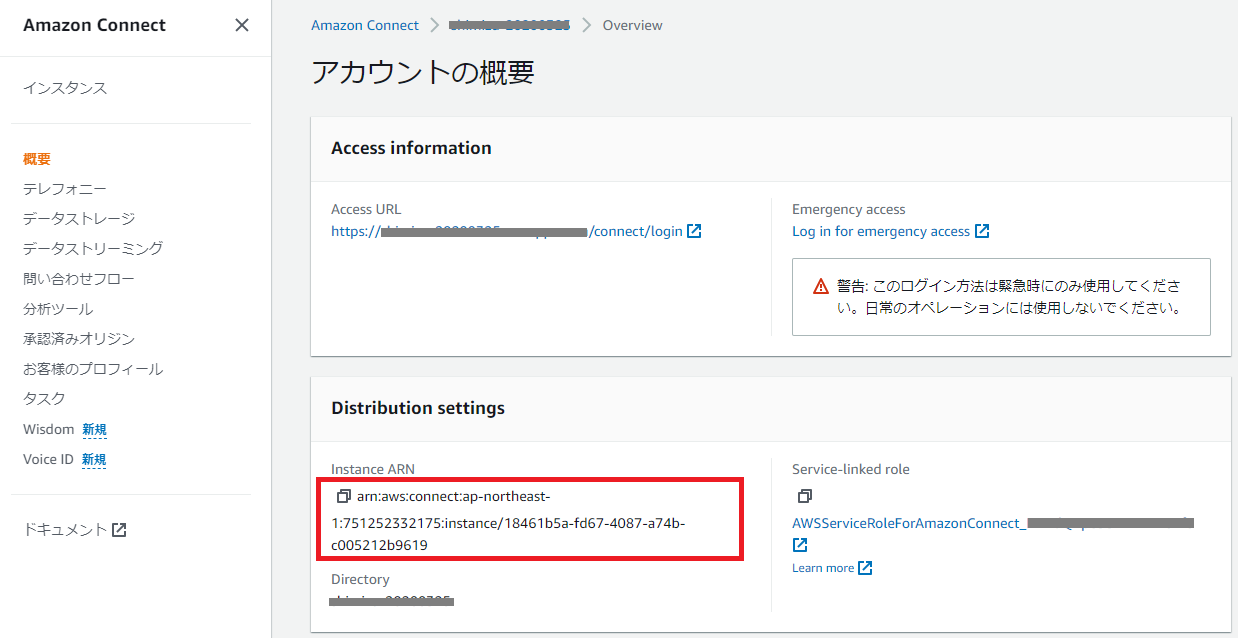Open the ドキュメント link

(x=65, y=530)
